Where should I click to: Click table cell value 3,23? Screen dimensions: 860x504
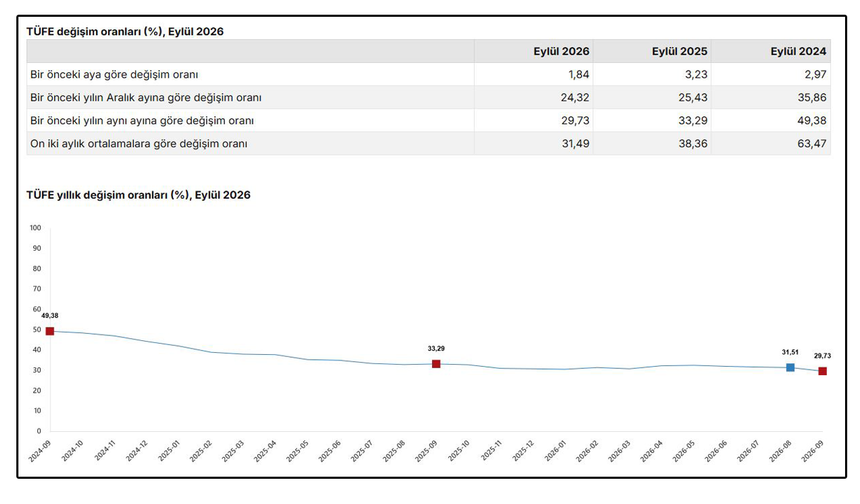(696, 75)
